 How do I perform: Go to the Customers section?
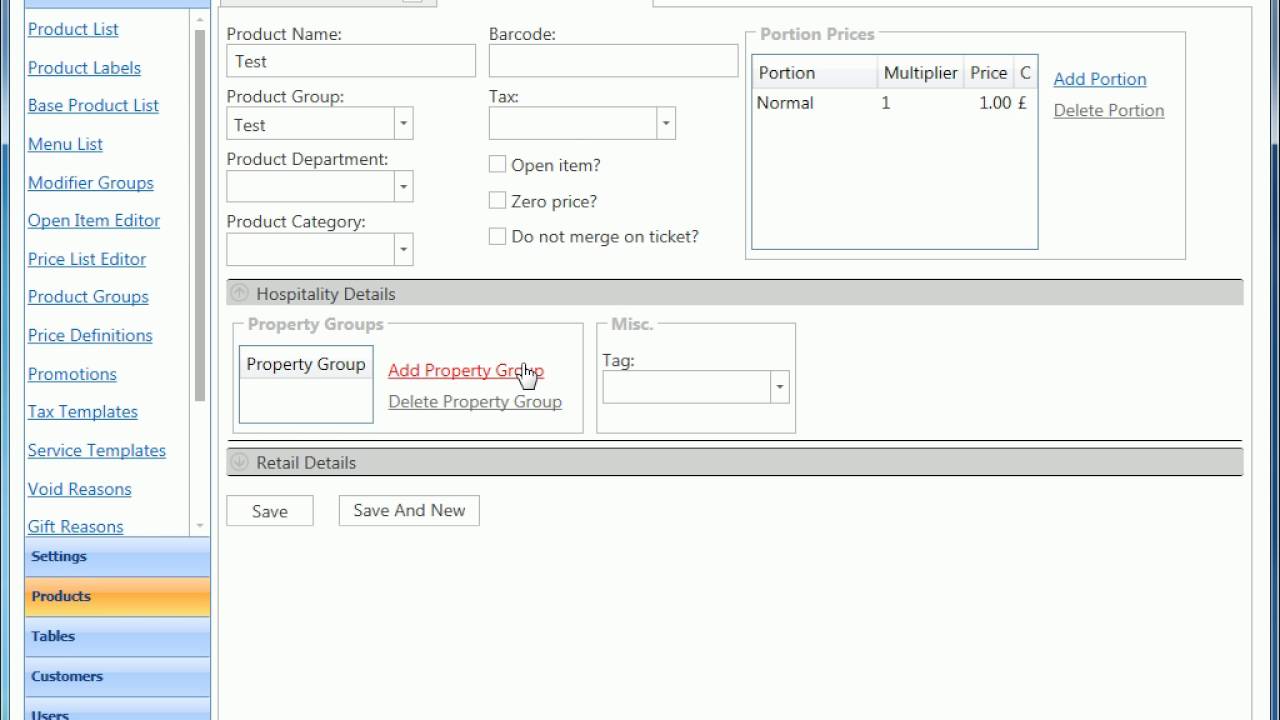pos(117,676)
